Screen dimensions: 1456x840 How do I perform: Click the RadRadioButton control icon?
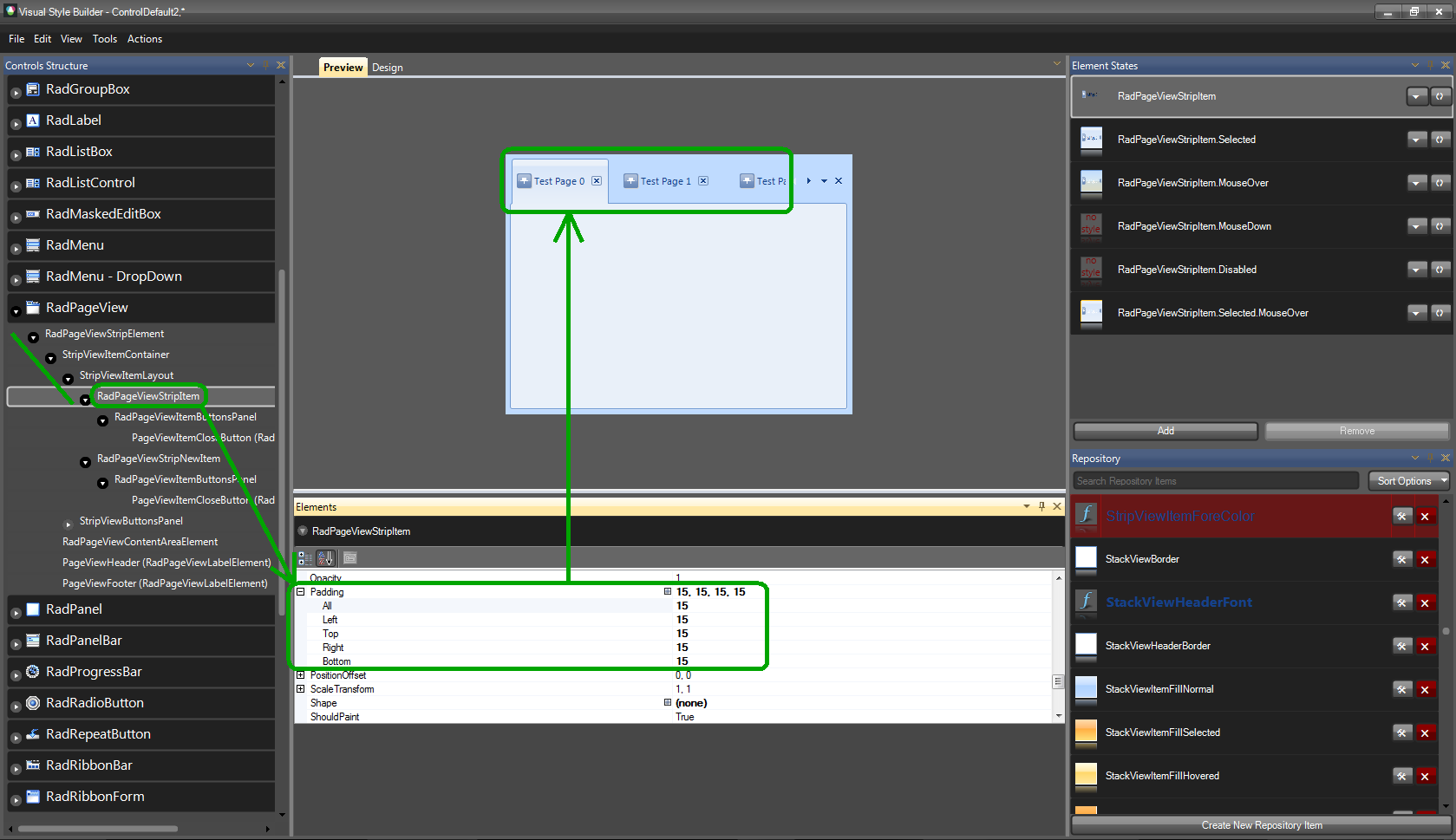point(33,703)
